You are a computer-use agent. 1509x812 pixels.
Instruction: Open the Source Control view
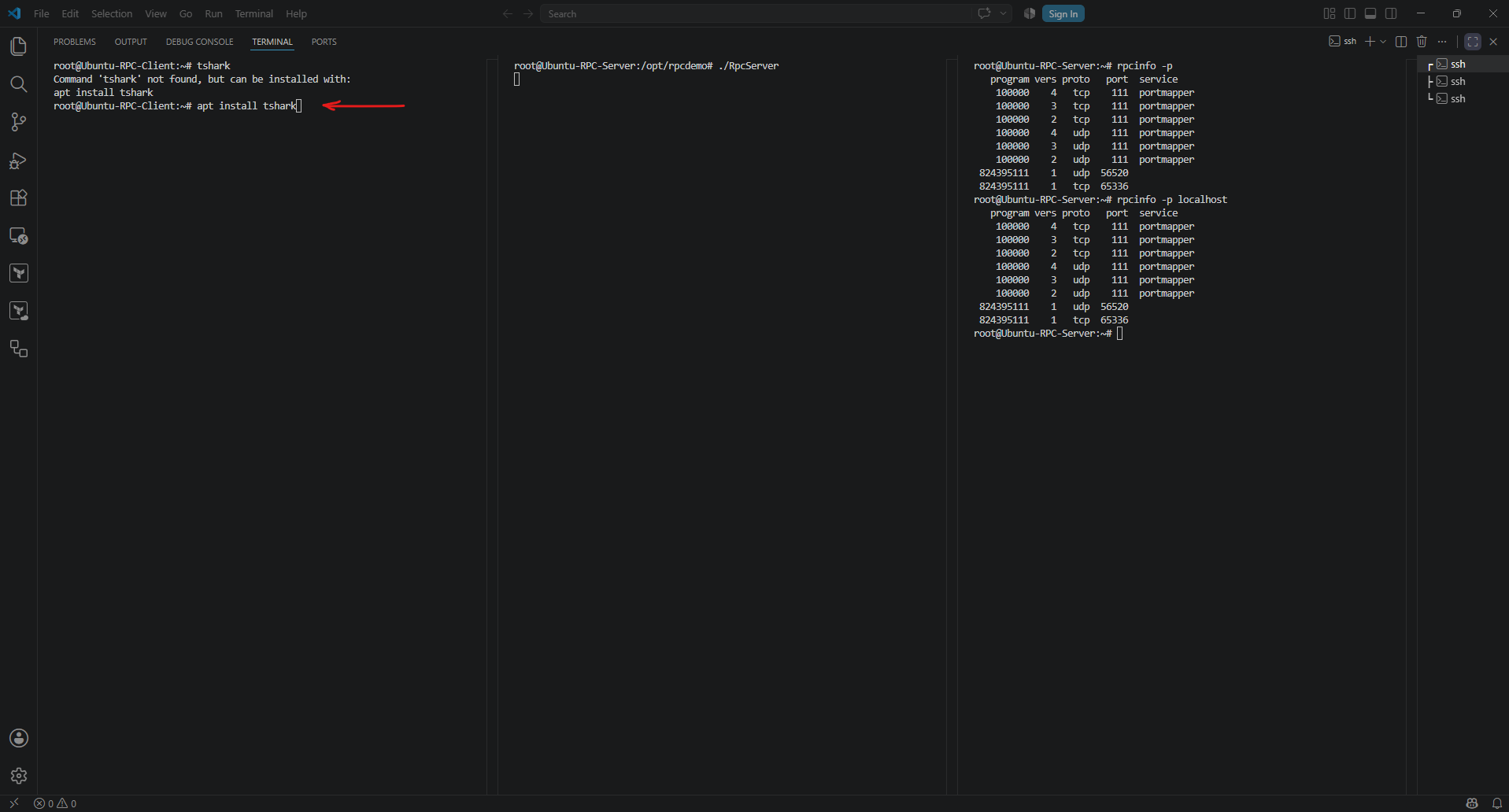point(19,122)
